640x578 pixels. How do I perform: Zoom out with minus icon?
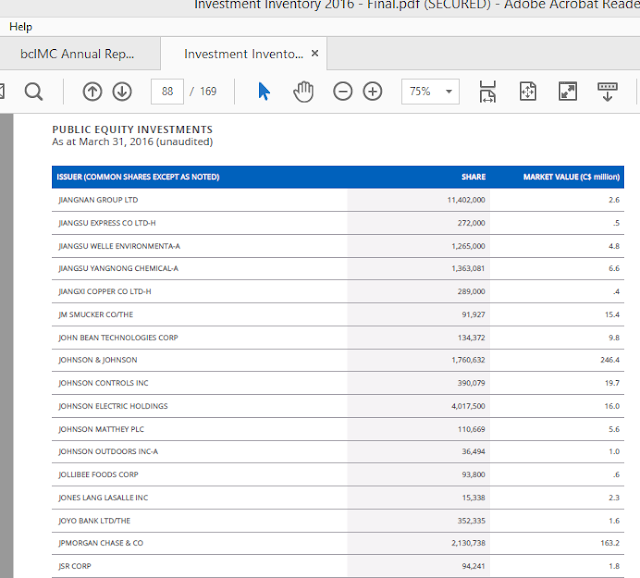[x=342, y=91]
